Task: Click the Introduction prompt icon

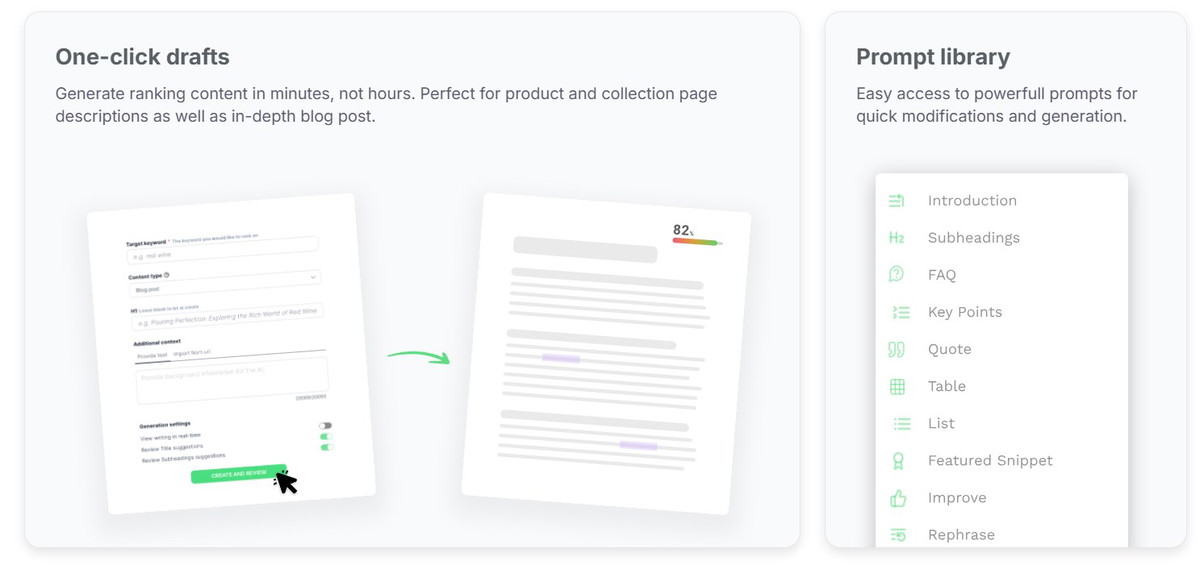Action: pos(897,201)
